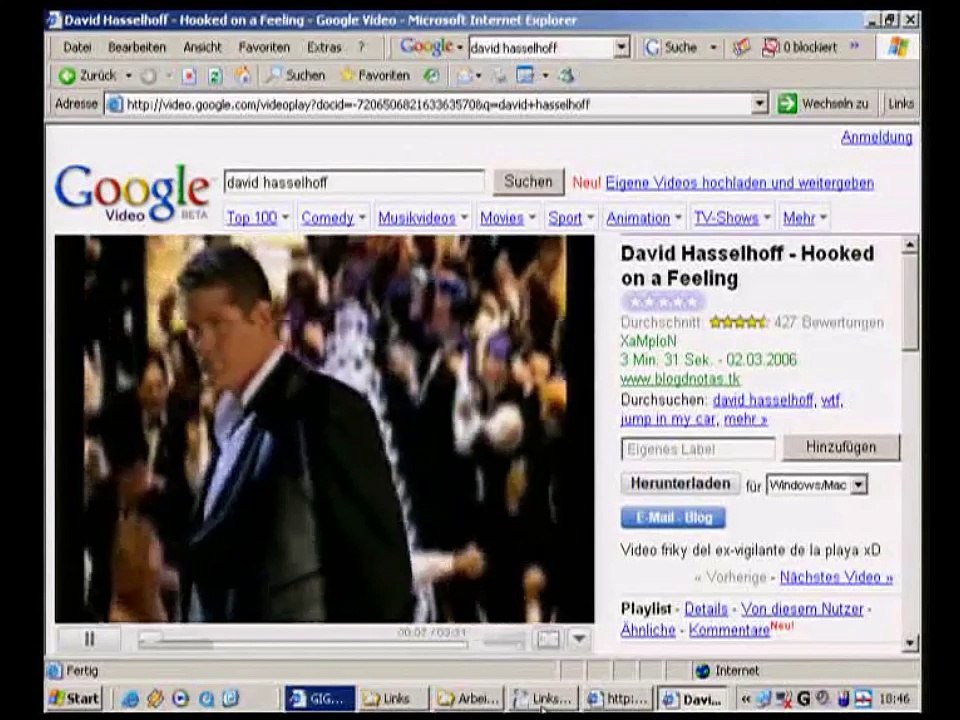Click the Windows Start button
The width and height of the screenshot is (960, 720).
point(74,699)
